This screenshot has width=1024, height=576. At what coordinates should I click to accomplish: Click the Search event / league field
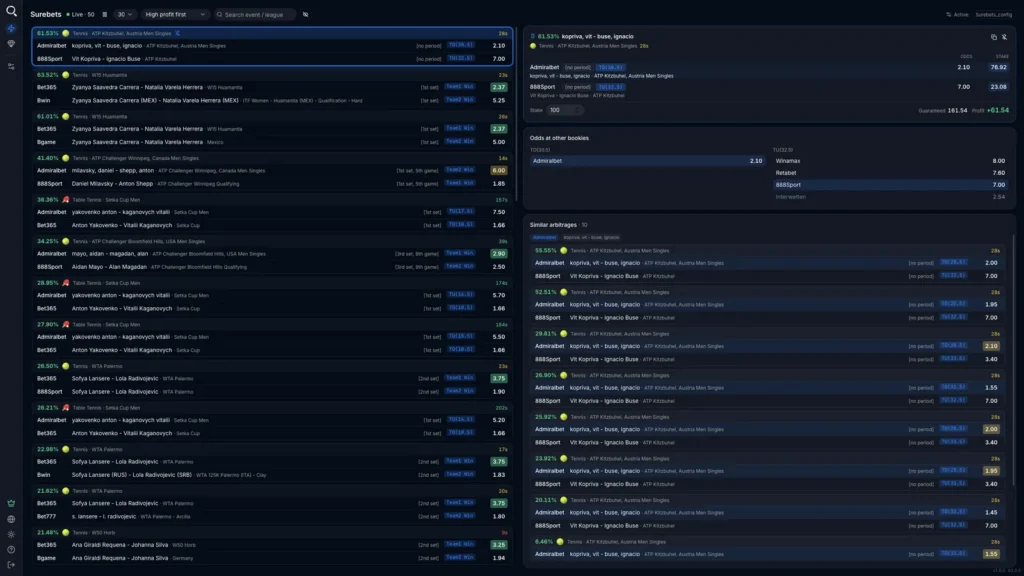point(253,14)
